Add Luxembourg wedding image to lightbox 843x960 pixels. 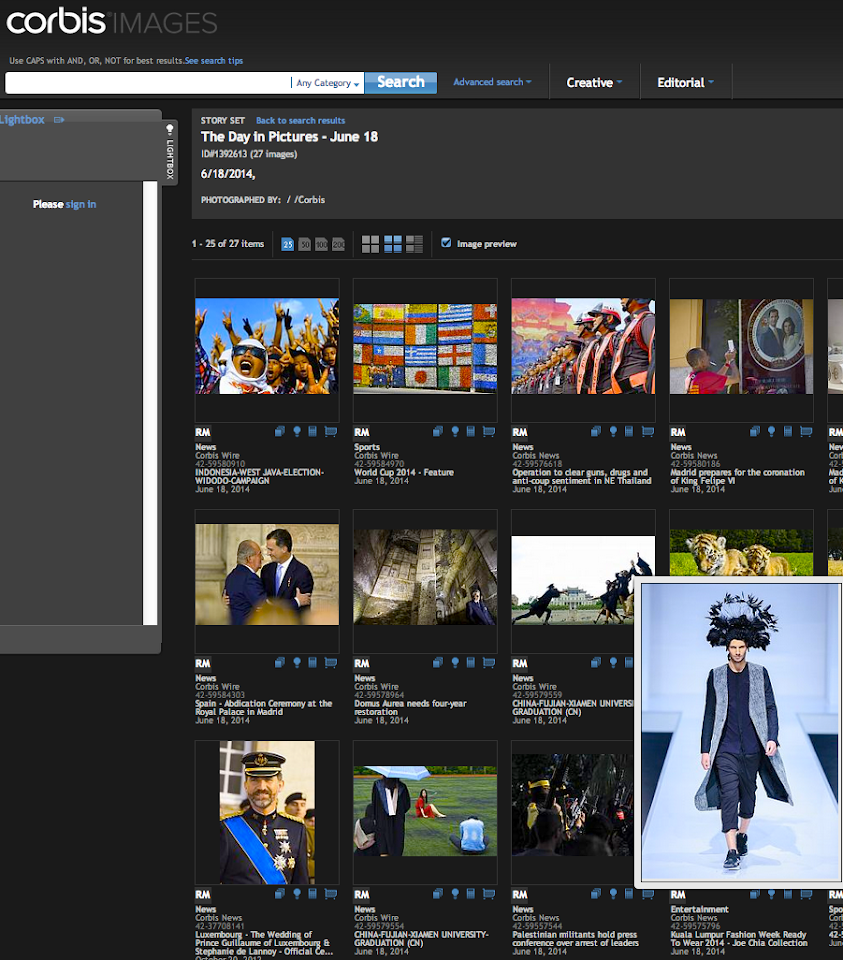click(297, 894)
